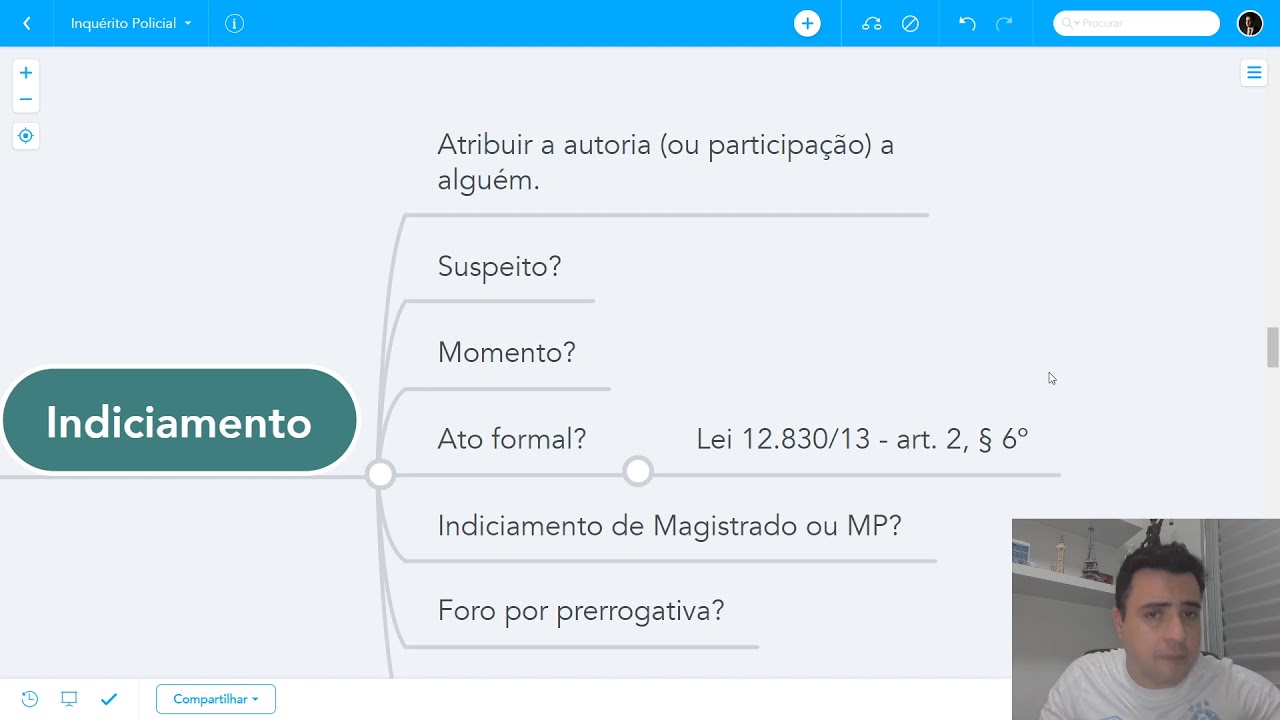Select the connection tool icon
This screenshot has width=1280, height=720.
tap(872, 23)
